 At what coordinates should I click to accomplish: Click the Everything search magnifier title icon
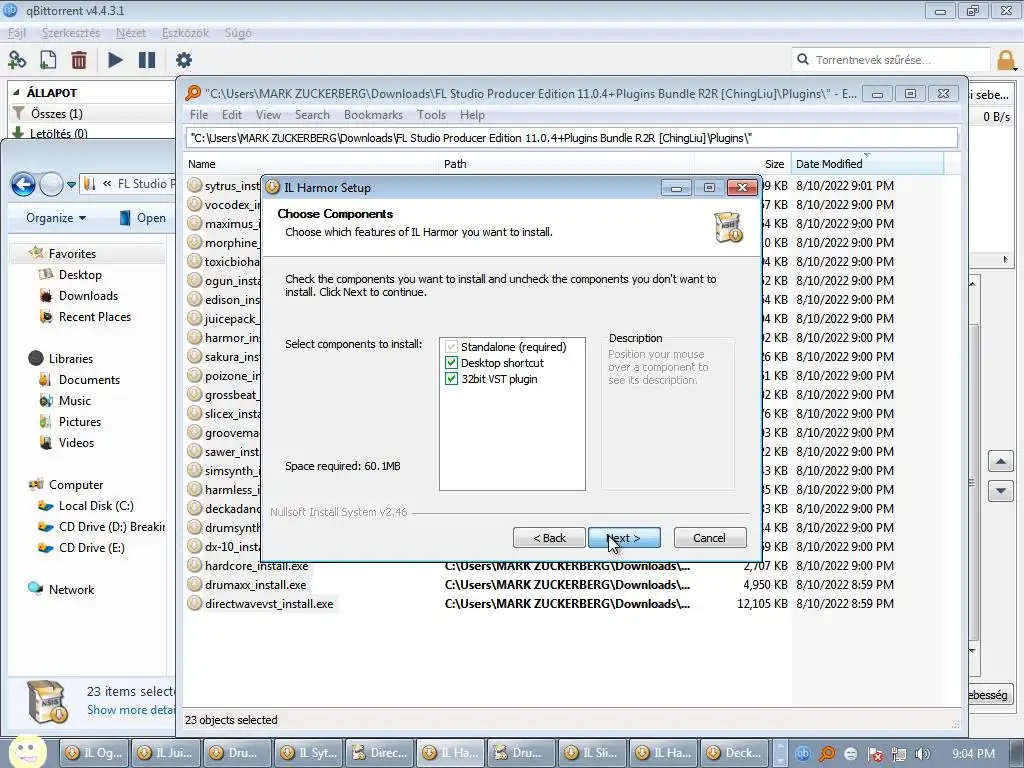pos(193,93)
